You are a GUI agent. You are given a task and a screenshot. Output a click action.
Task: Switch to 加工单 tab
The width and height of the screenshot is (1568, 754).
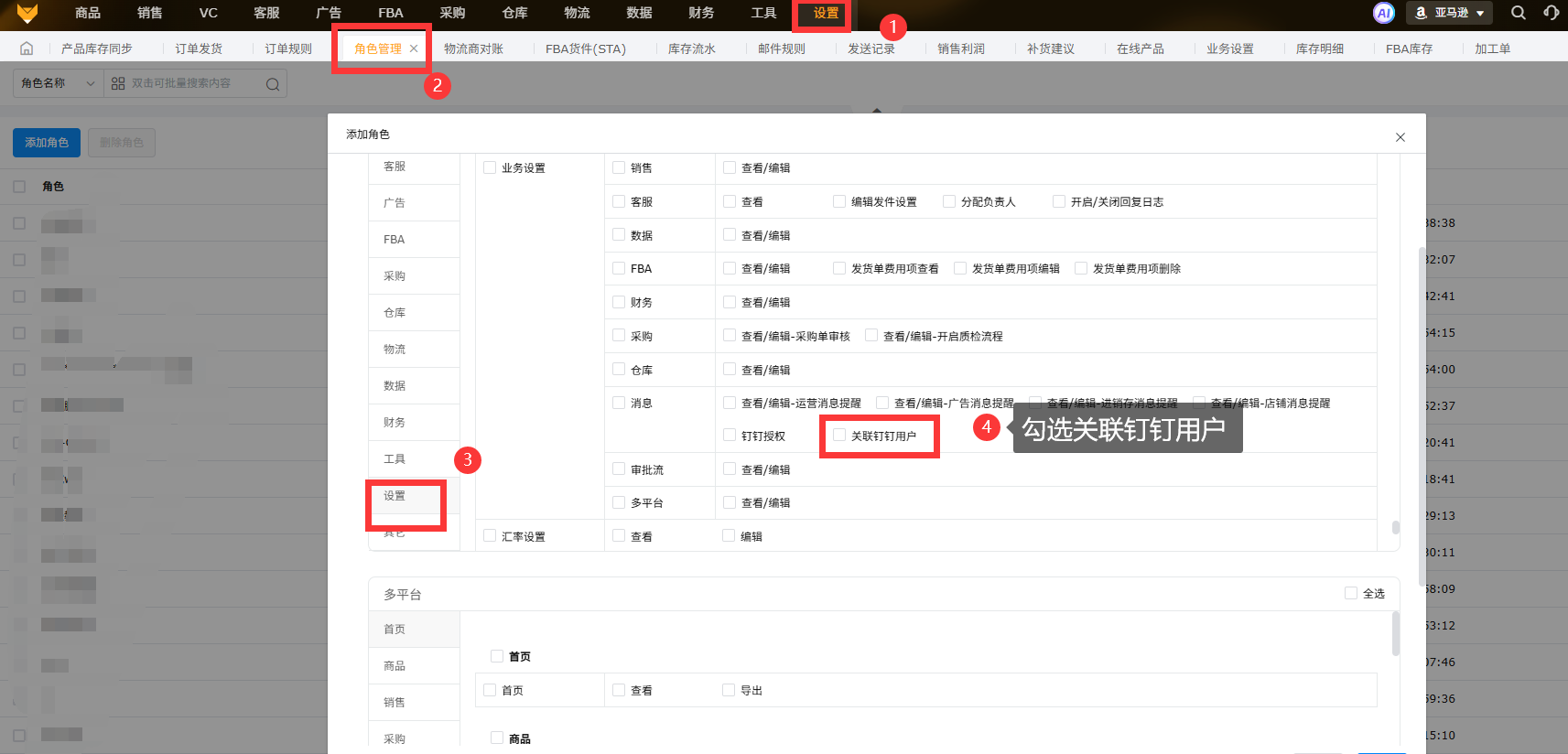click(1492, 48)
